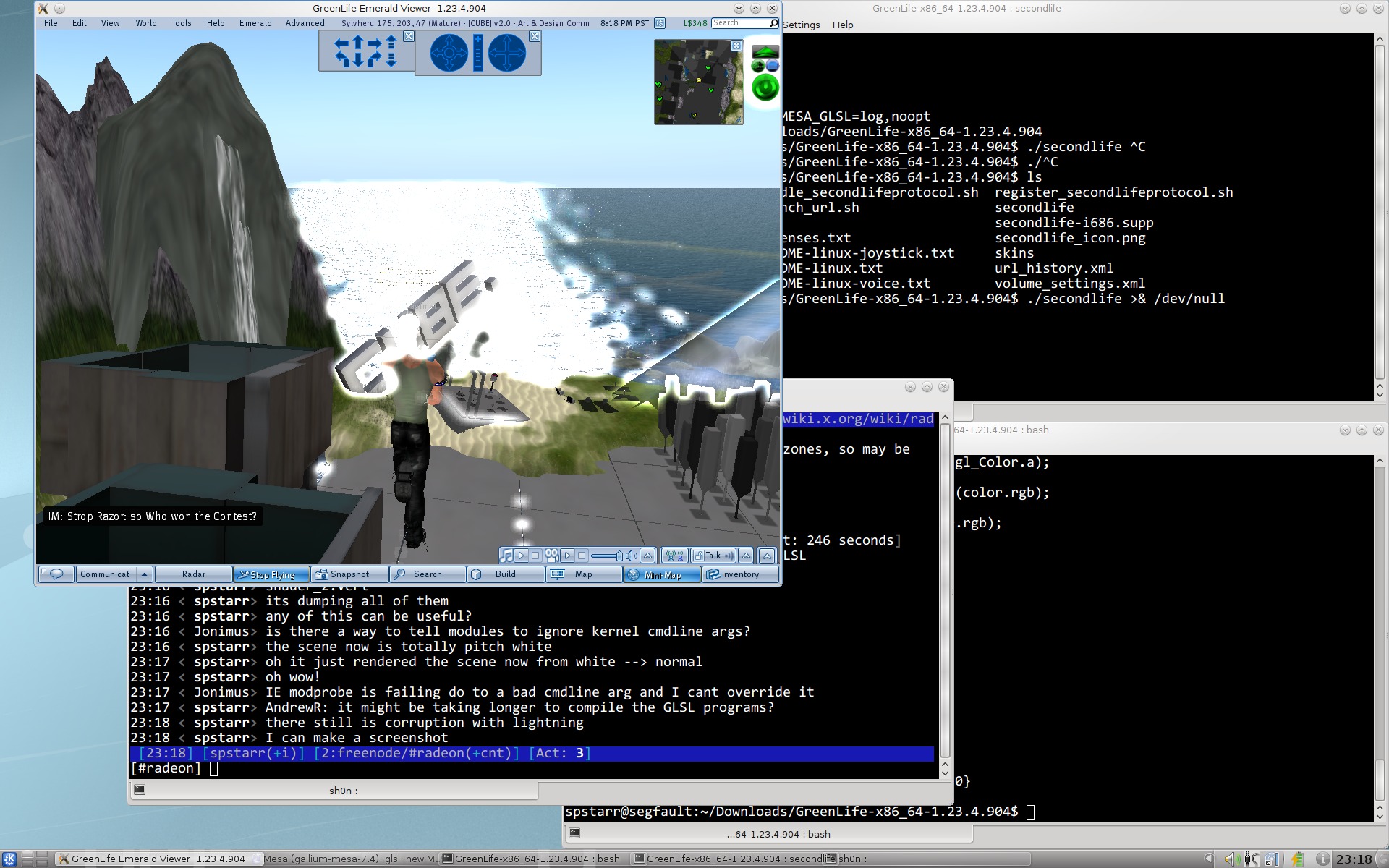The width and height of the screenshot is (1389, 868).
Task: Play the streaming music
Action: 521,556
